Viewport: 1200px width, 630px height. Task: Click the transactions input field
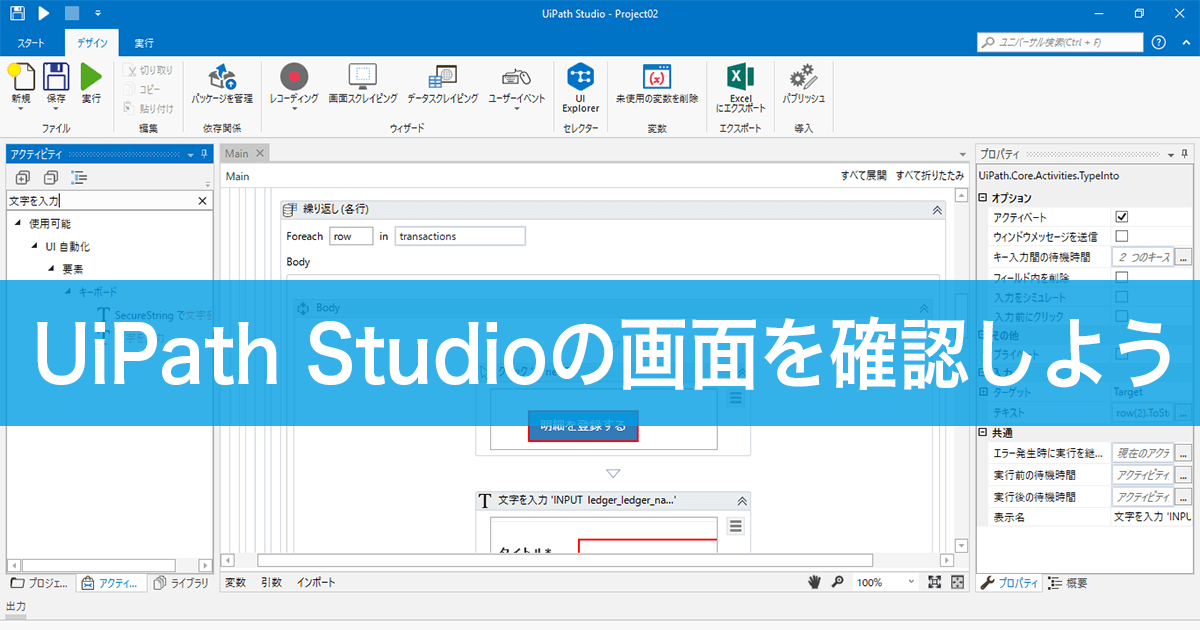click(x=460, y=236)
